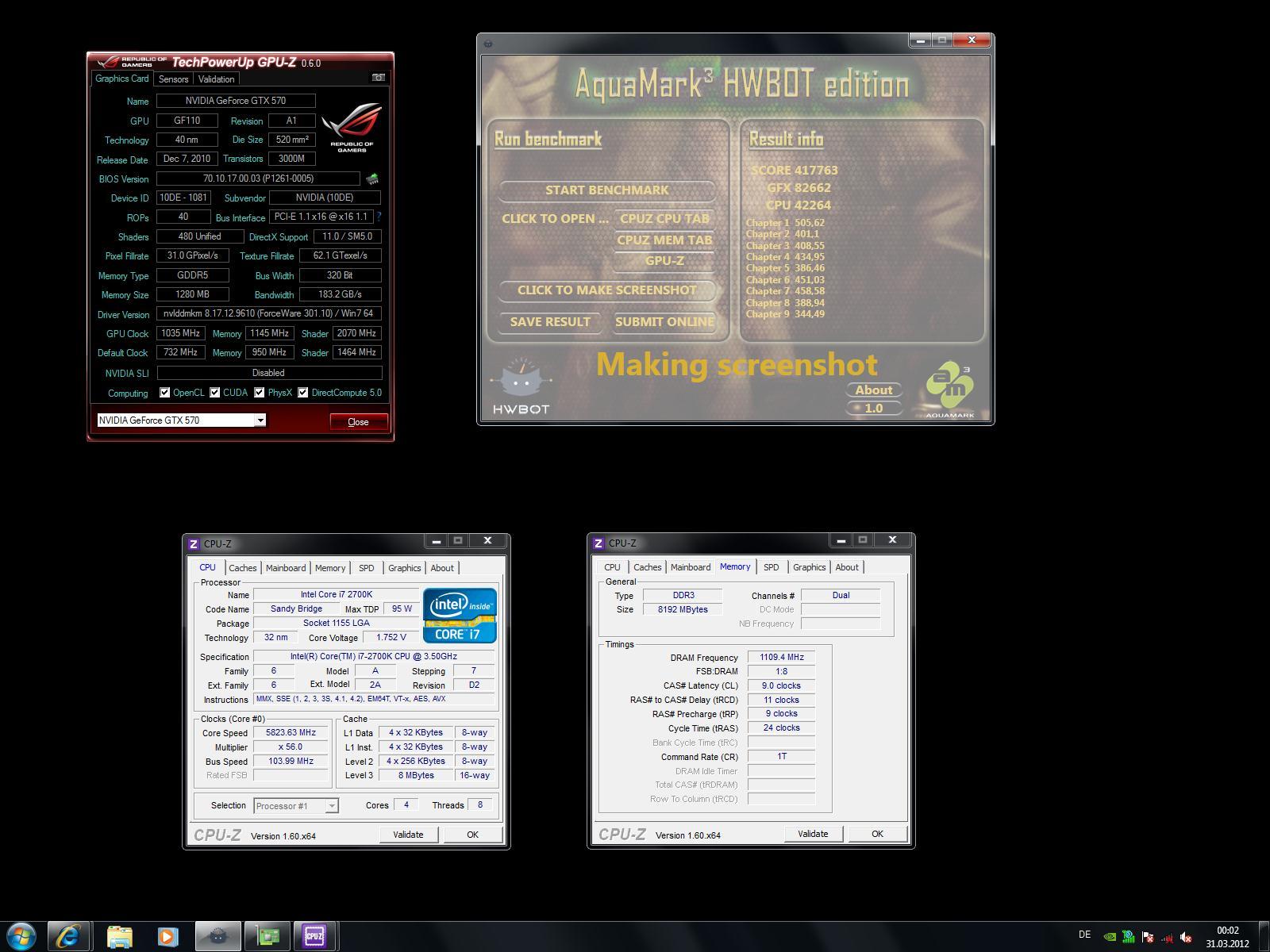
Task: Click the 1.0 version button in AquaMark
Action: 874,409
